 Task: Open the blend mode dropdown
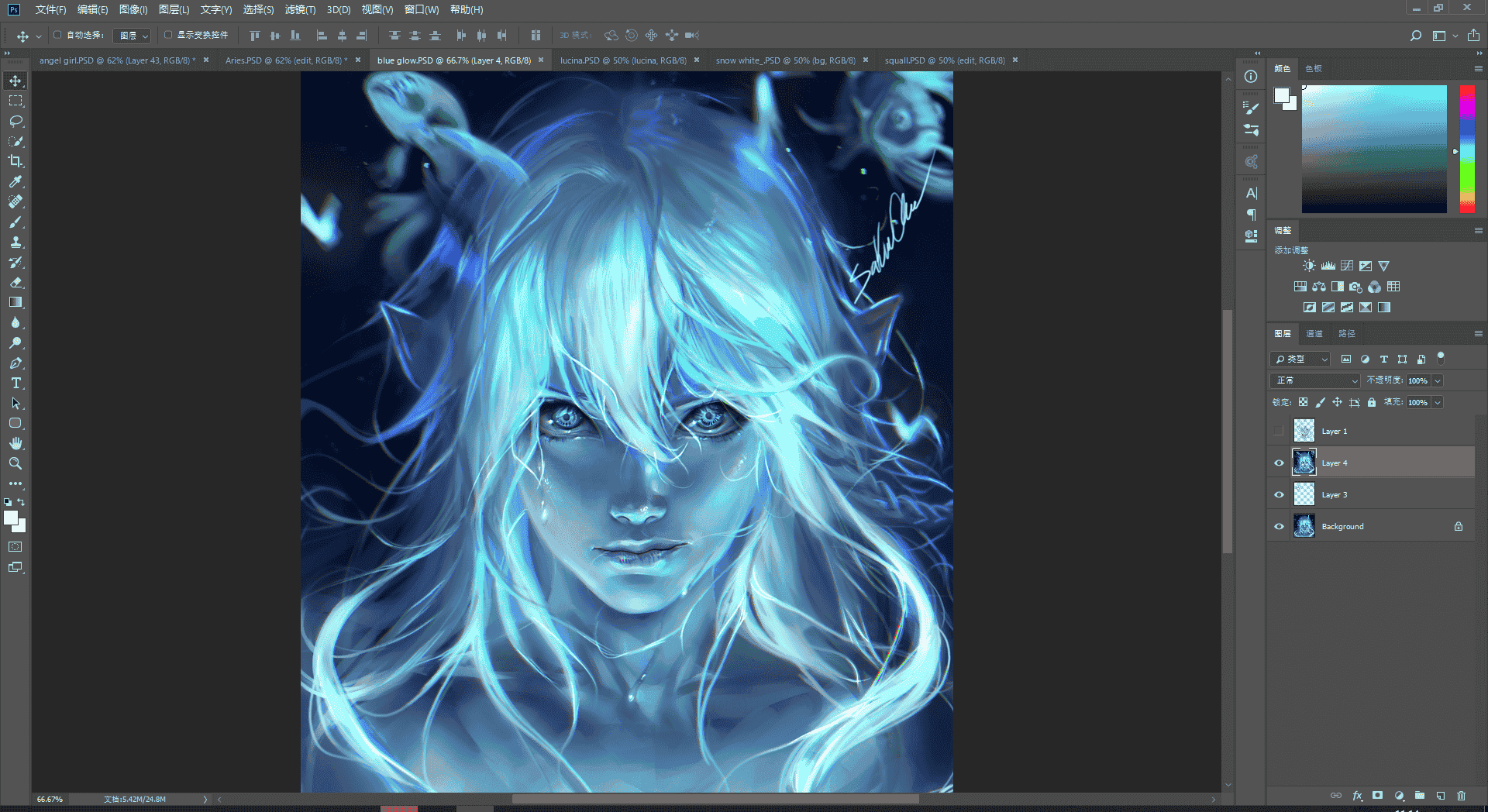(1315, 380)
